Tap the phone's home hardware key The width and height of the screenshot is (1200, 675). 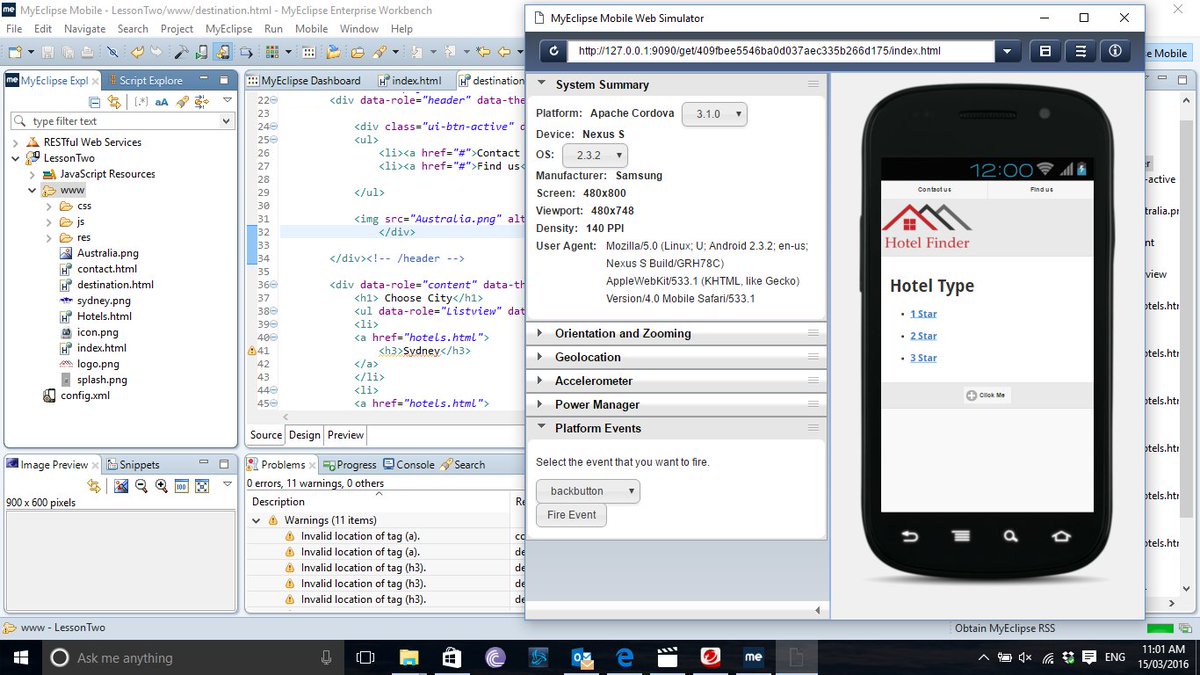point(1061,537)
